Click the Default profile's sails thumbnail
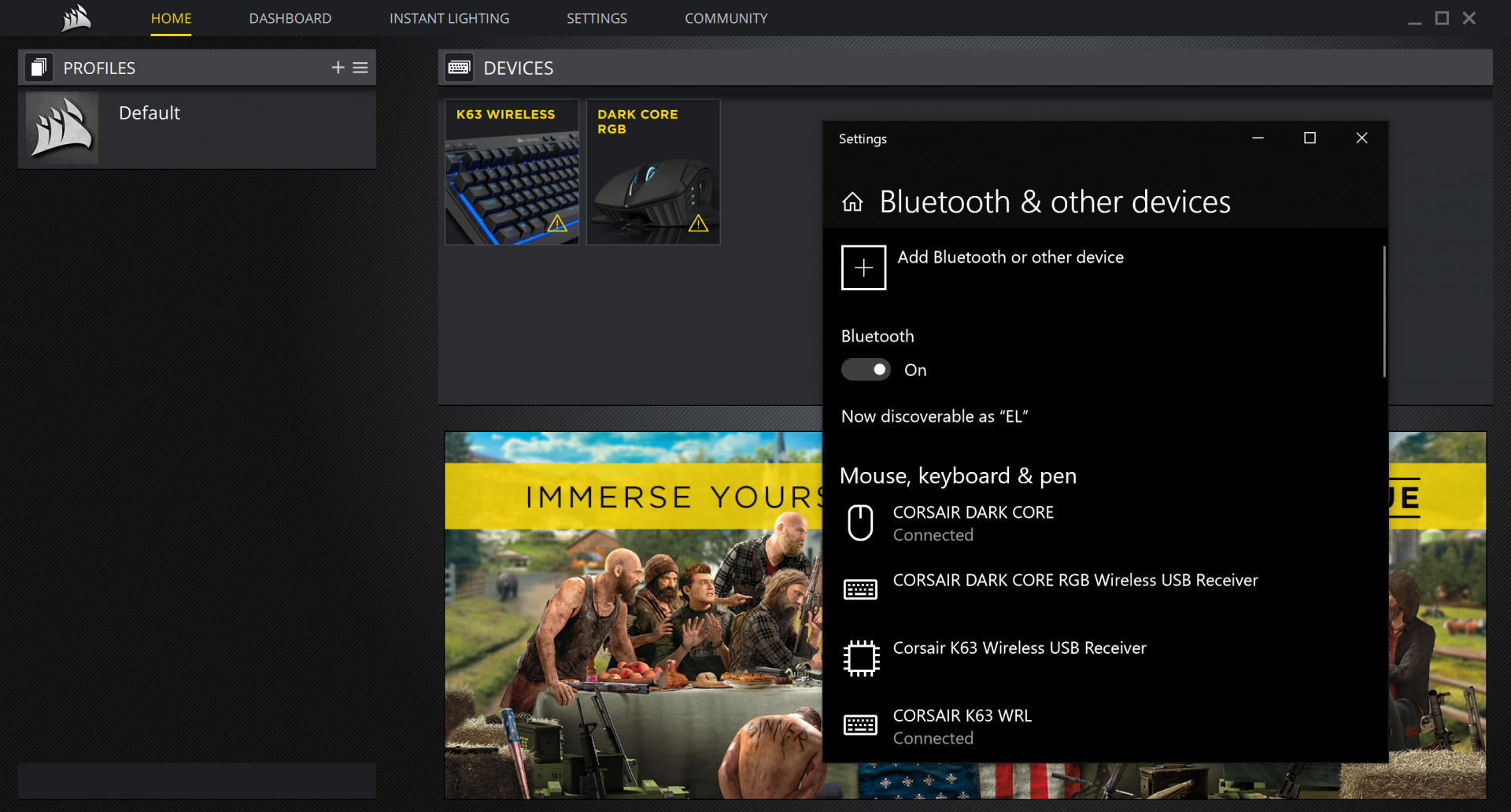This screenshot has height=812, width=1511. [x=62, y=127]
